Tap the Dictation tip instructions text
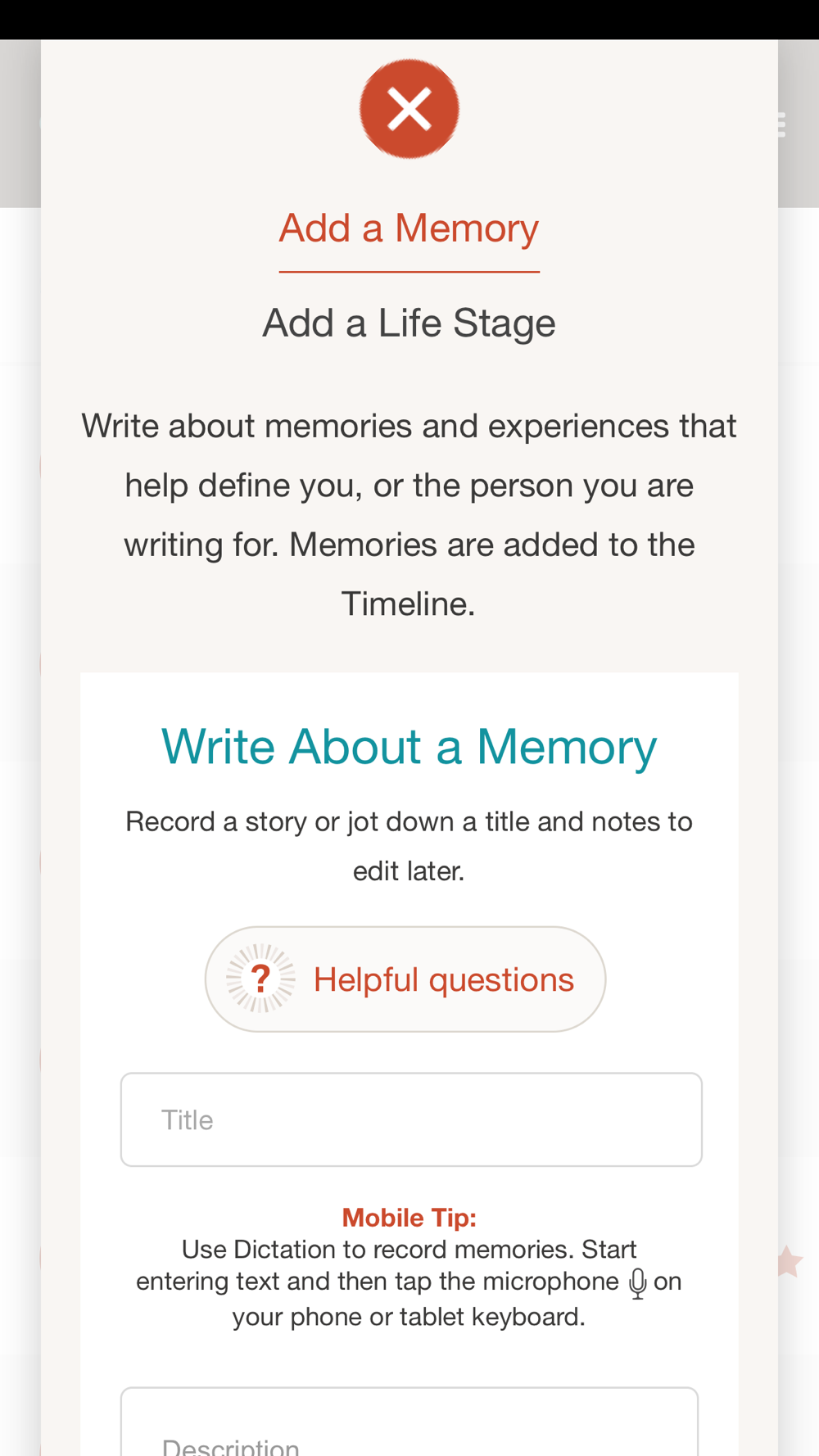This screenshot has height=1456, width=819. tap(409, 1282)
